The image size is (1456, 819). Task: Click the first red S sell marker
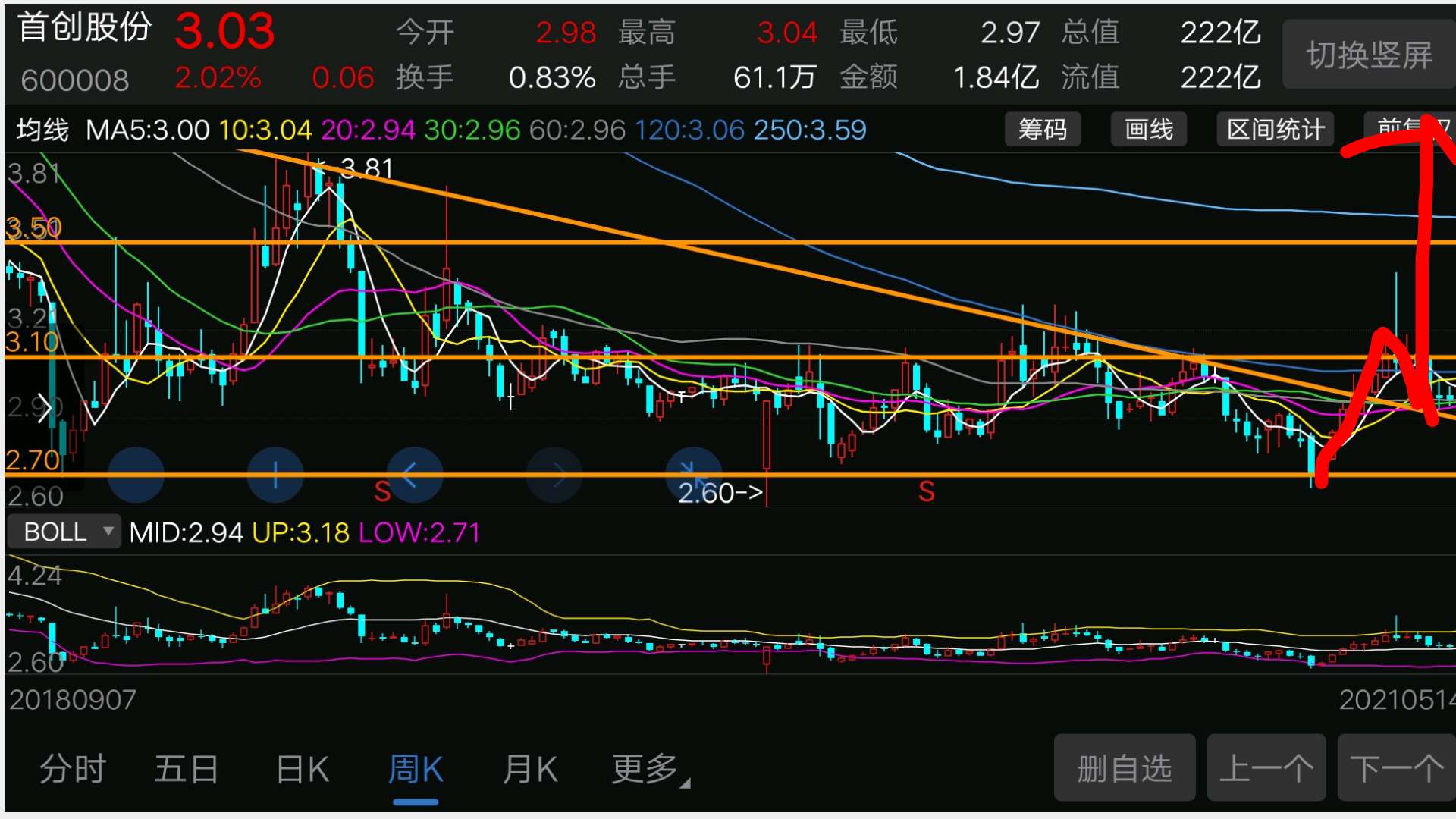coord(382,492)
